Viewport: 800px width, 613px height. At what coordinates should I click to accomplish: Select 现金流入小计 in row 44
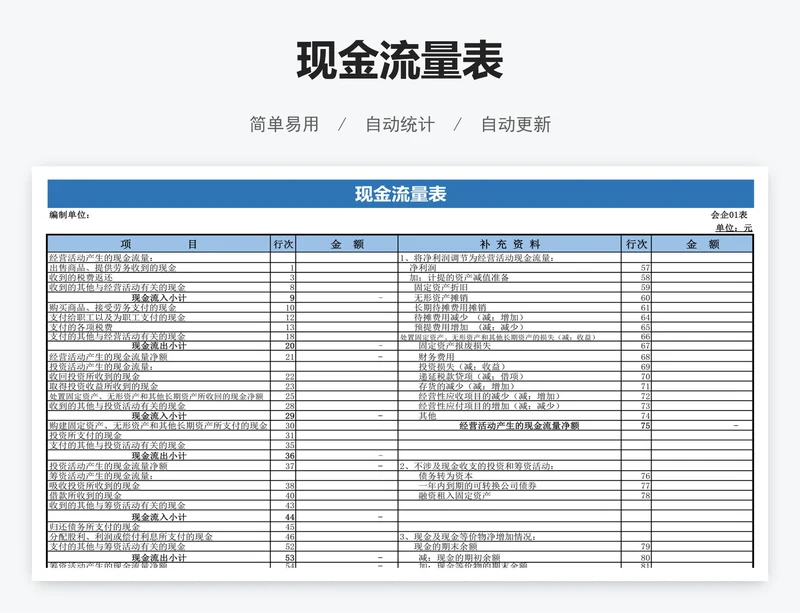point(159,517)
